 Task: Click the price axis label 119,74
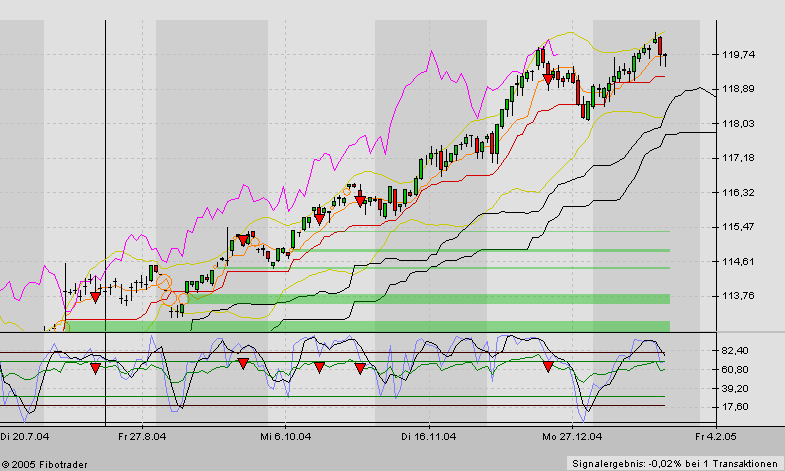pos(738,55)
